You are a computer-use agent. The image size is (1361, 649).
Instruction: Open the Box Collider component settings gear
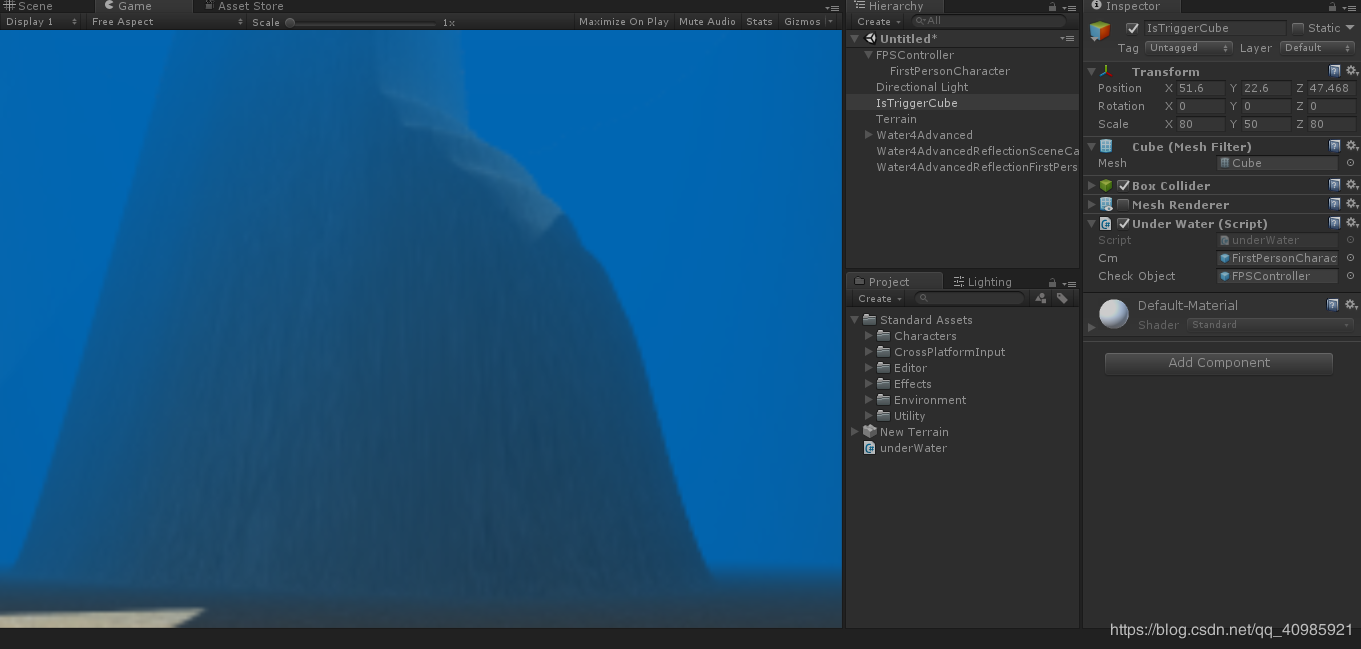(x=1353, y=185)
